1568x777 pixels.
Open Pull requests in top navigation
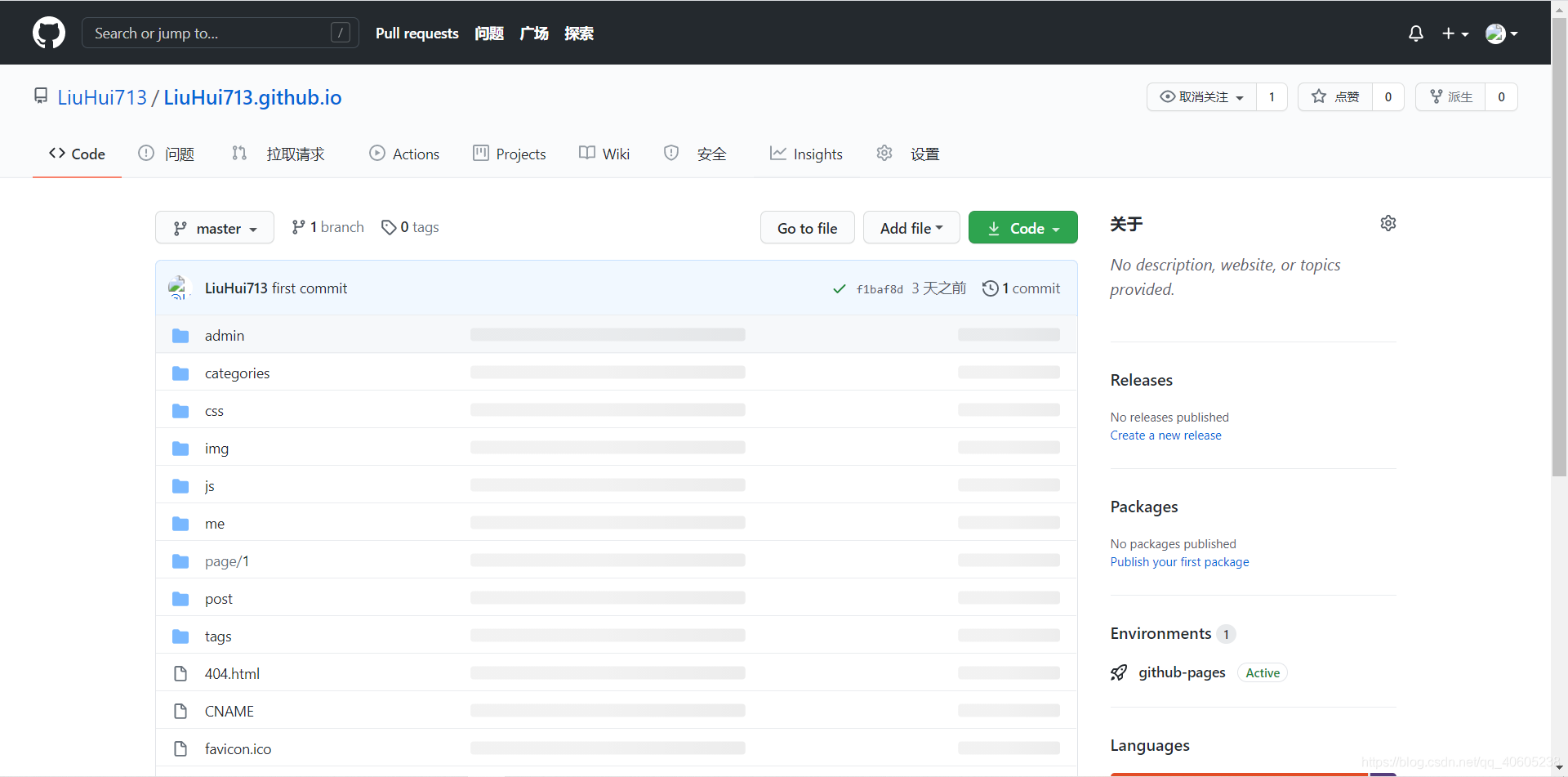[x=417, y=33]
